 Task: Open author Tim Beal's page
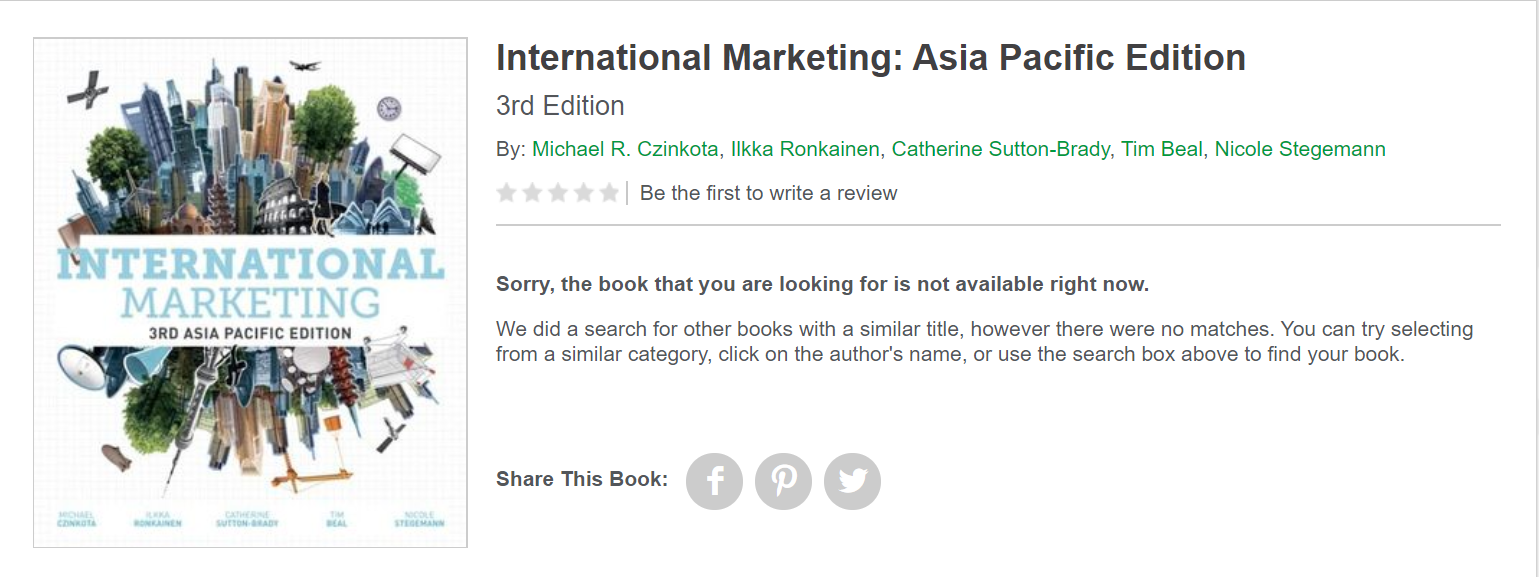coord(1162,149)
